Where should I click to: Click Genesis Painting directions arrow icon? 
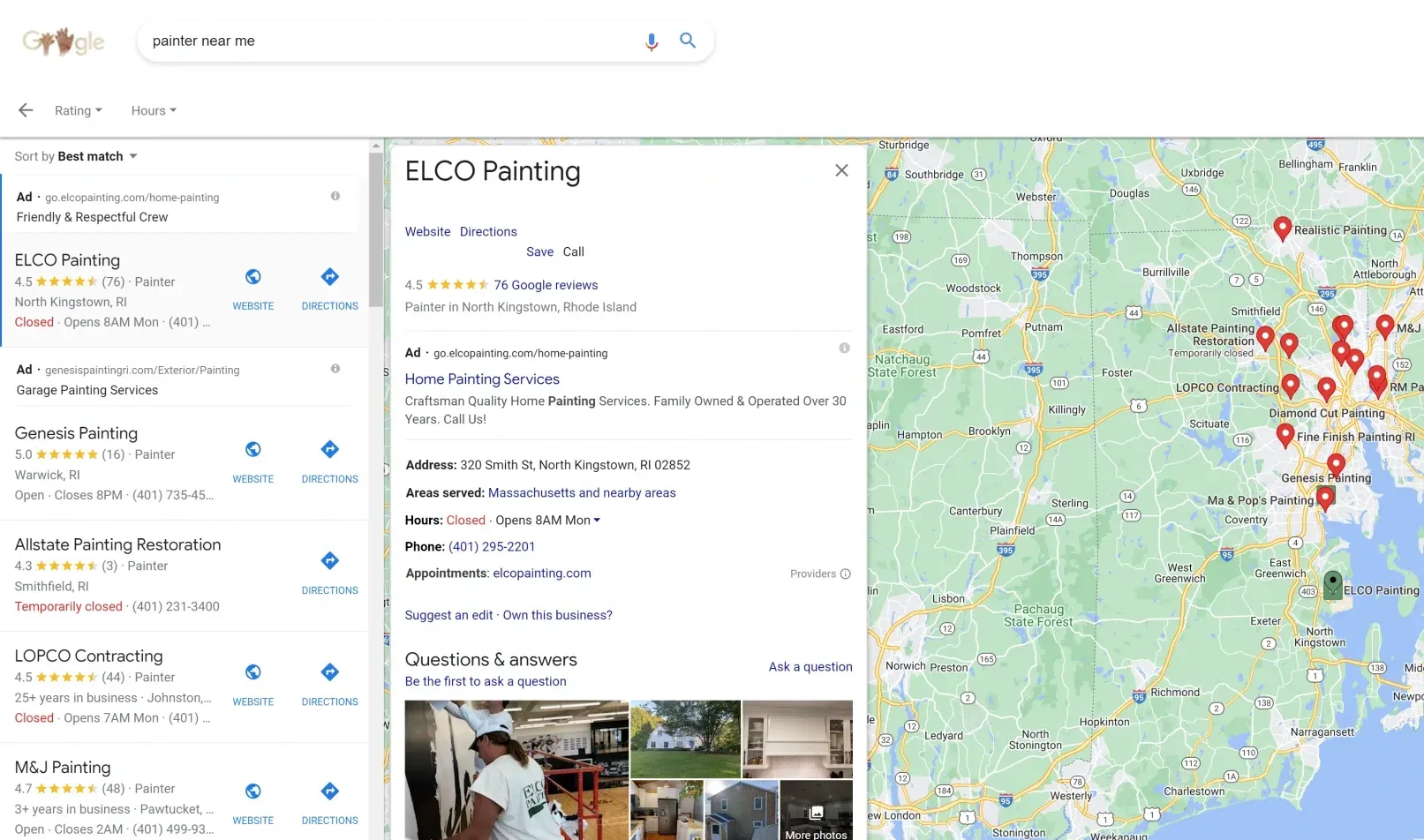tap(330, 450)
